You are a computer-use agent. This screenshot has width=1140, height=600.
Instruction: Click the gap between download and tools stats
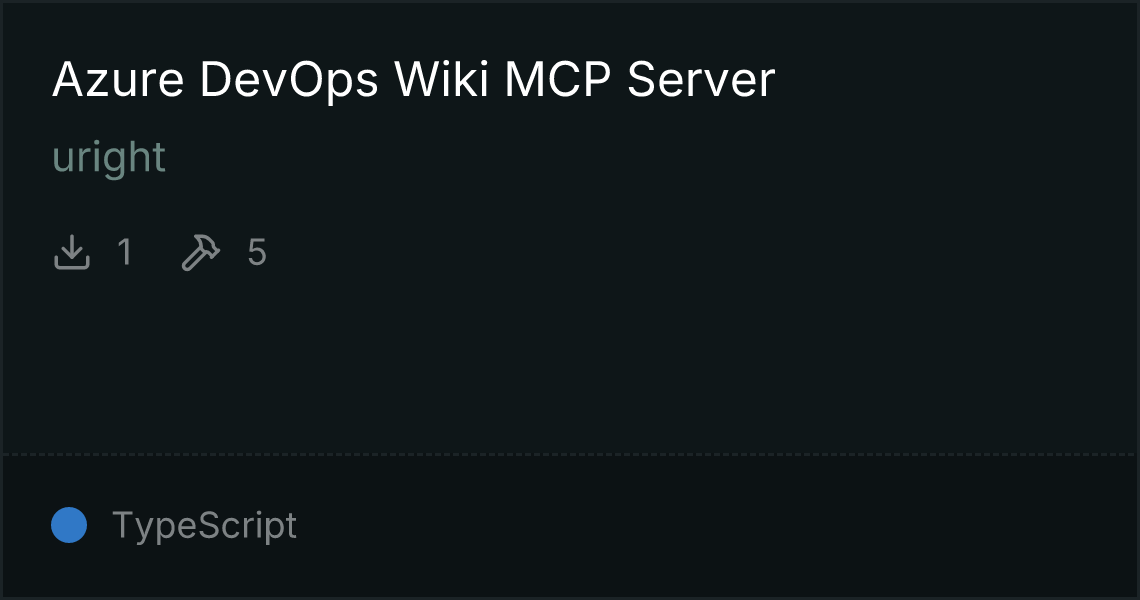(x=156, y=252)
